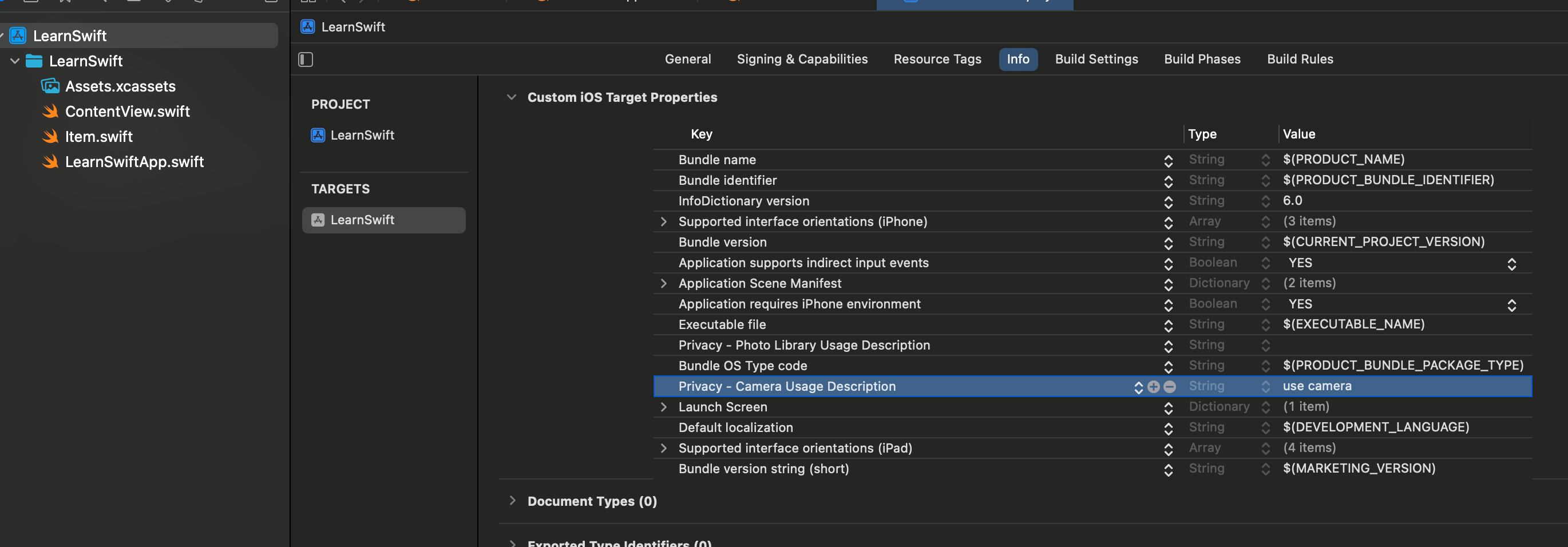1568x547 pixels.
Task: Click the ContentView.swift Swift file icon
Action: point(50,112)
